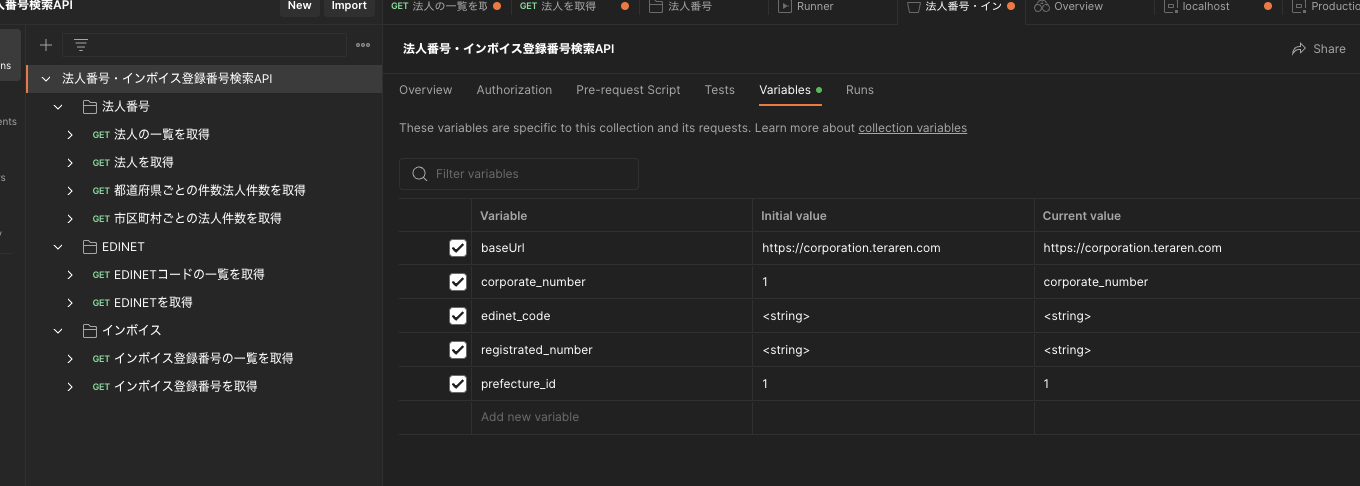The image size is (1360, 486).
Task: Open the Authorization tab
Action: pyautogui.click(x=514, y=90)
